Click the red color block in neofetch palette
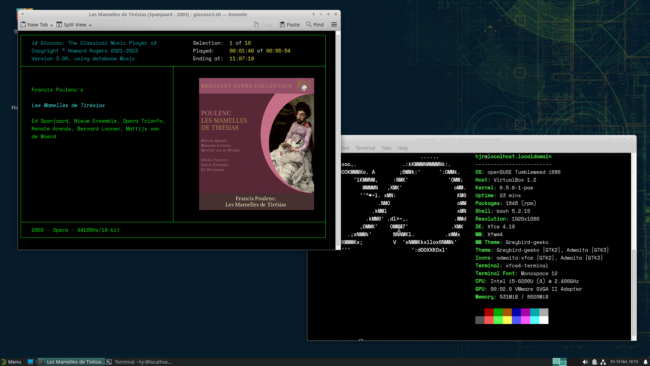This screenshot has height=366, width=650. pos(489,312)
